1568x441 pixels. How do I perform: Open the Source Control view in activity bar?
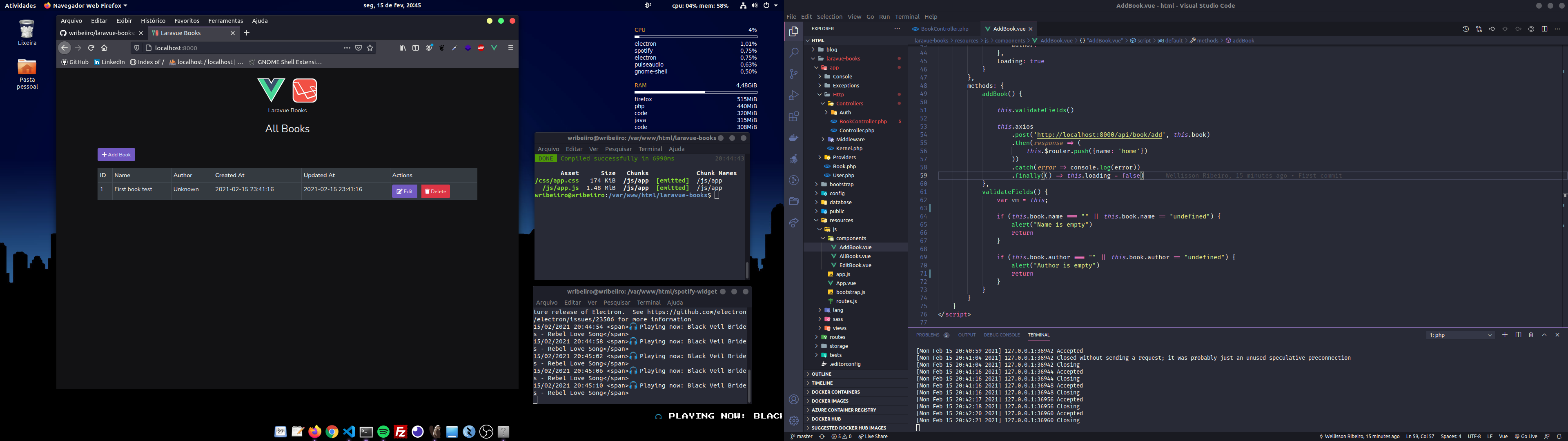point(793,73)
